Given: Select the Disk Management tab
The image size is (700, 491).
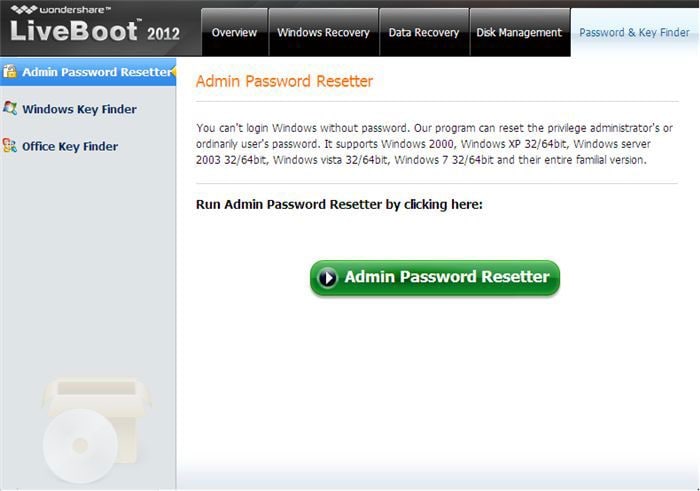Looking at the screenshot, I should click(x=519, y=32).
